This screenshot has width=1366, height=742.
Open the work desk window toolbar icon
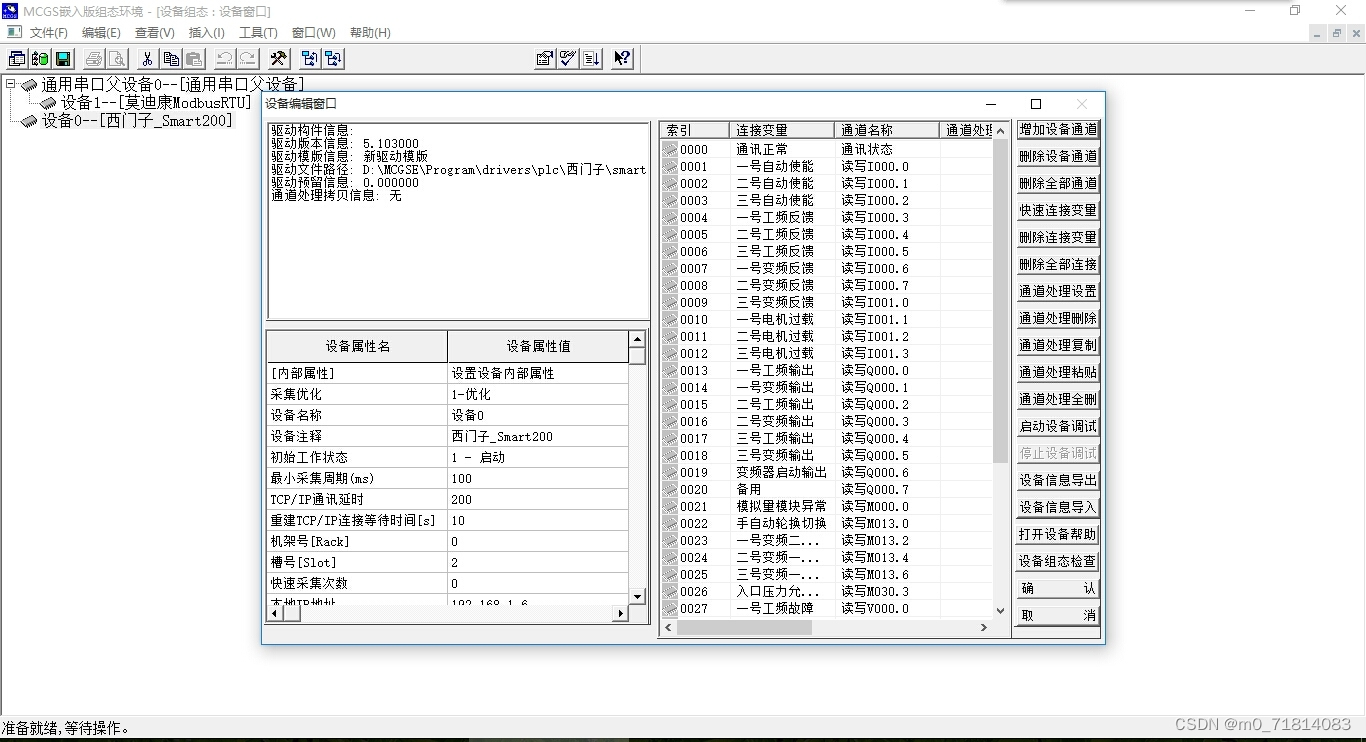[17, 59]
